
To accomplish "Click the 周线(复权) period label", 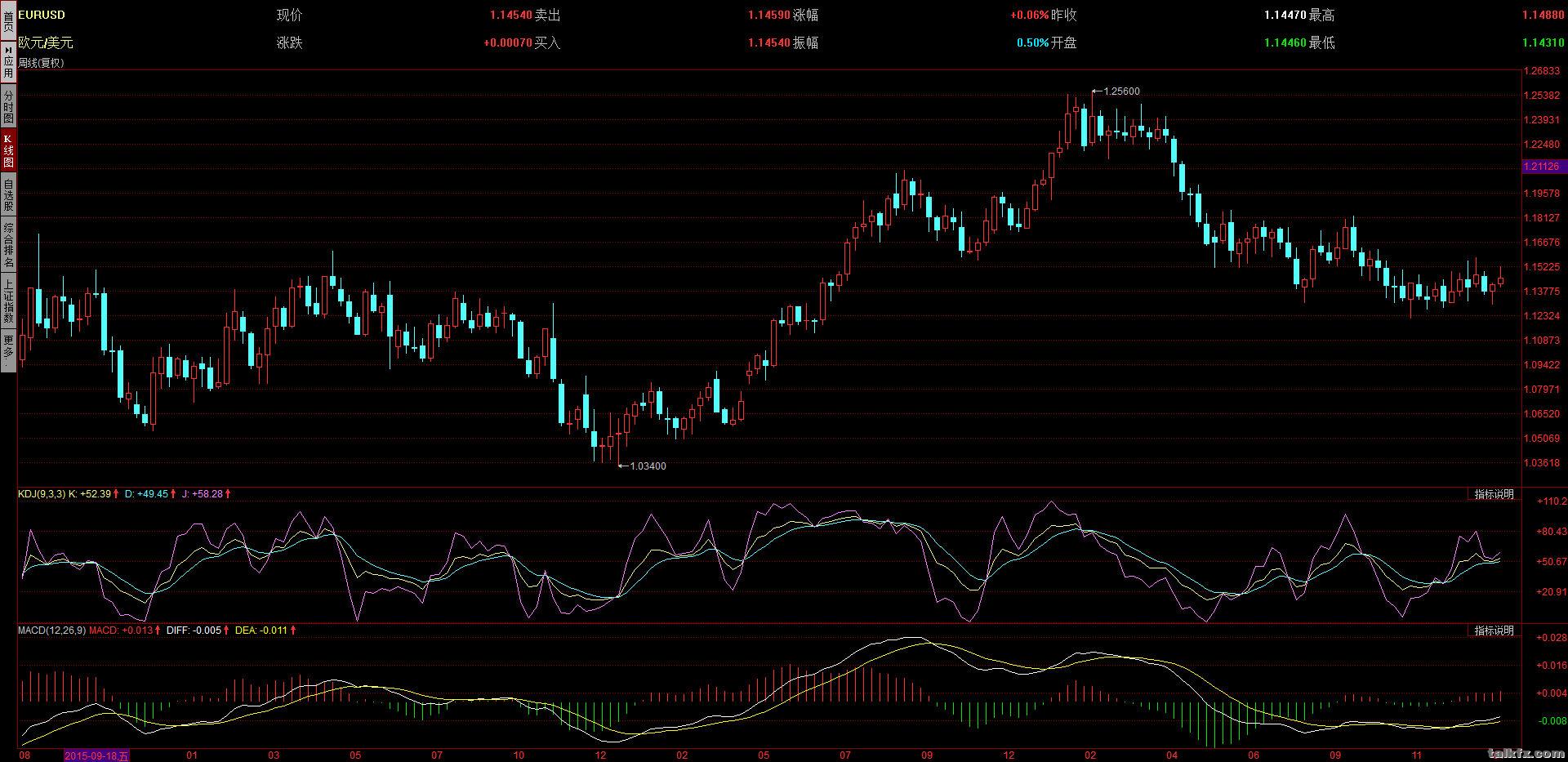I will pos(41,63).
